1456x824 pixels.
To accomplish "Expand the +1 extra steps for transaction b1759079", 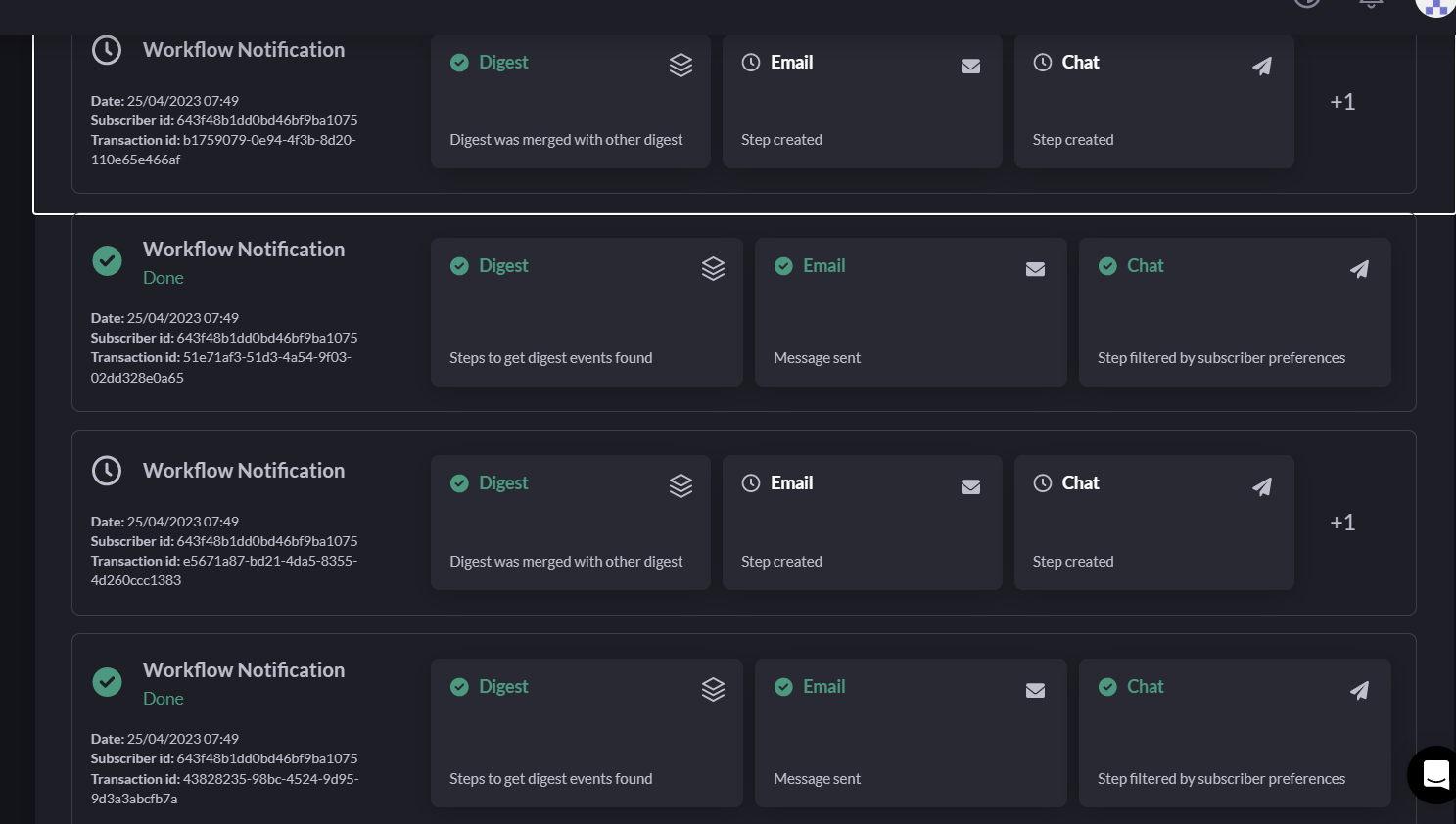I will point(1341,102).
